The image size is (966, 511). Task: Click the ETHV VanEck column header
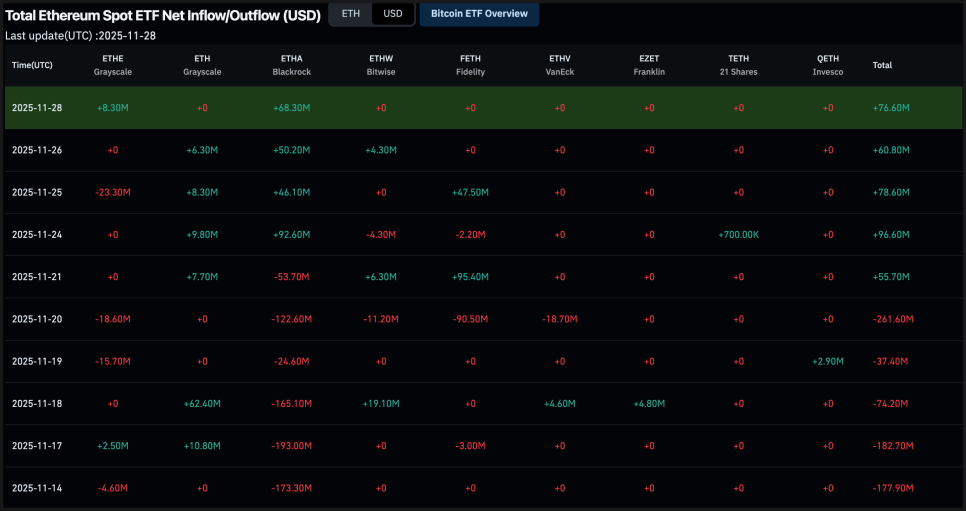[x=560, y=65]
